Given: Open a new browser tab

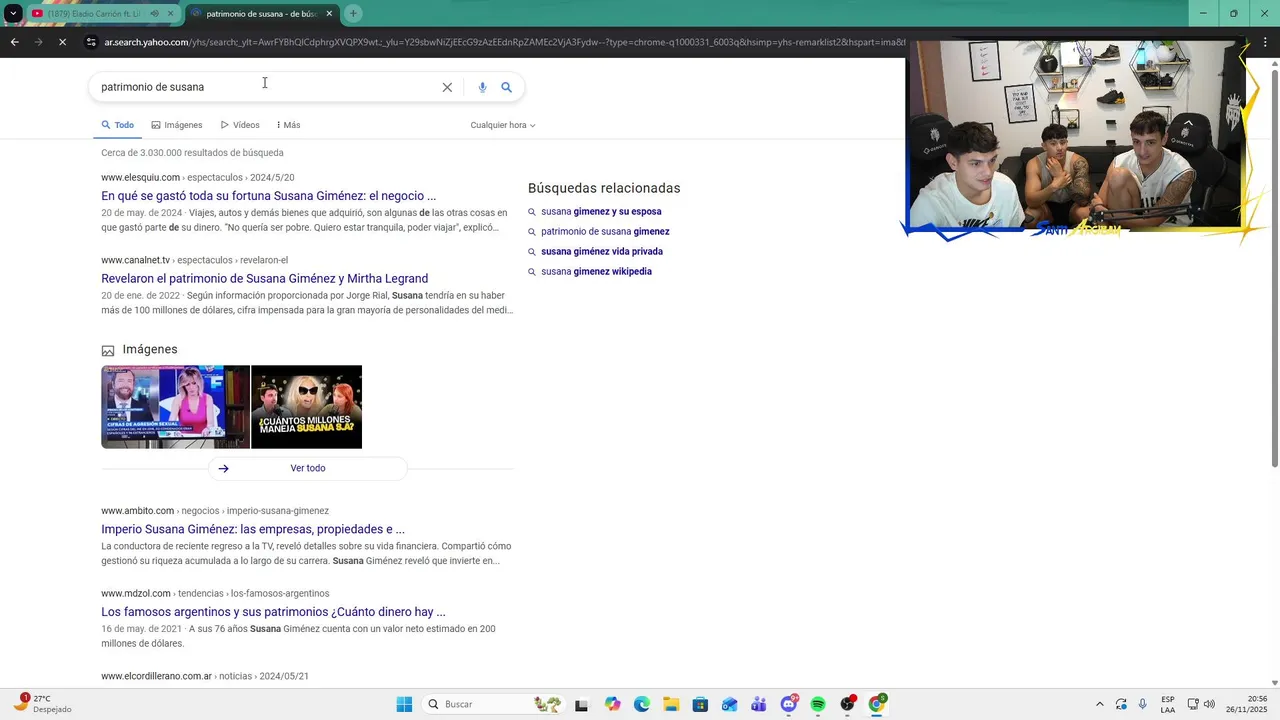Looking at the screenshot, I should point(353,14).
